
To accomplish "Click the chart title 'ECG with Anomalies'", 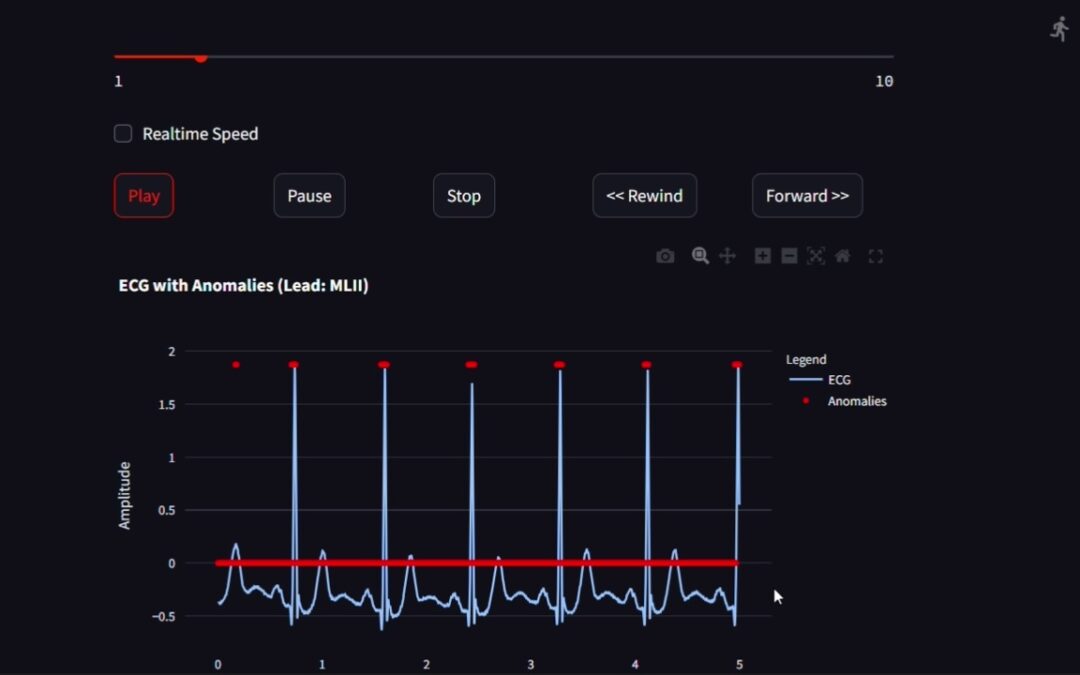I will [244, 285].
